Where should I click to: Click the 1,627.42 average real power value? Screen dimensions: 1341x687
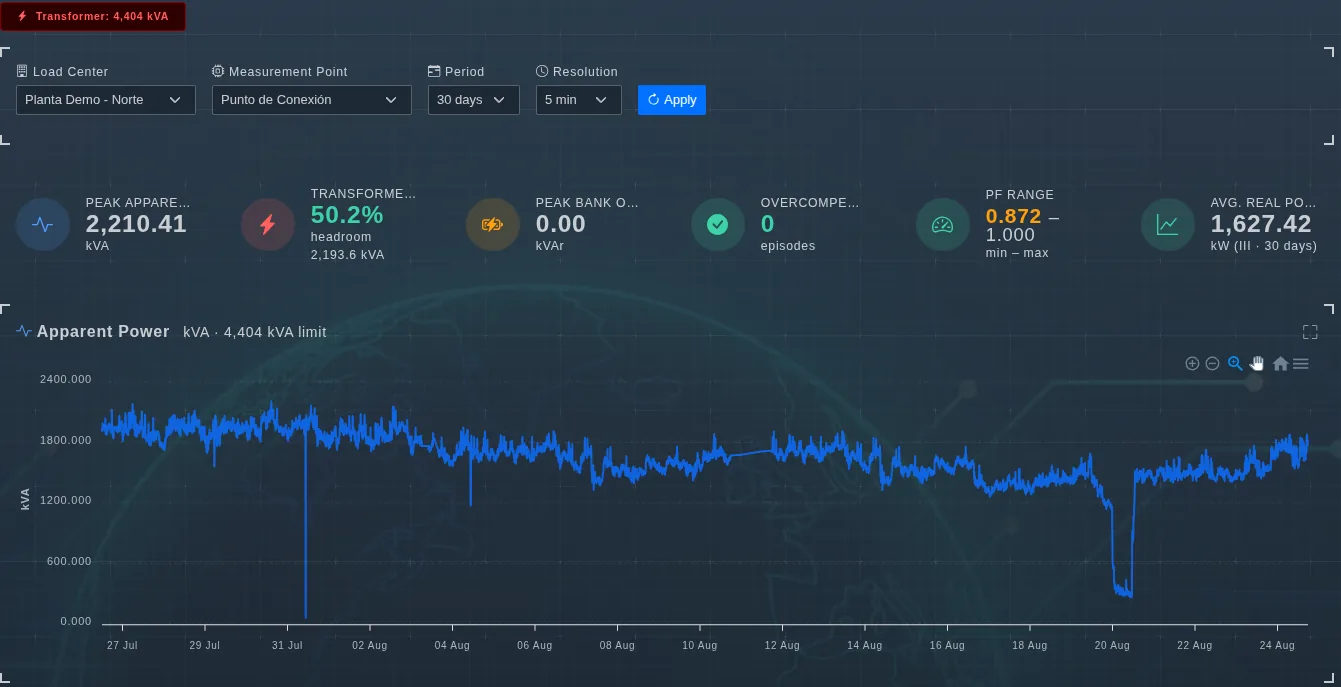[1261, 224]
